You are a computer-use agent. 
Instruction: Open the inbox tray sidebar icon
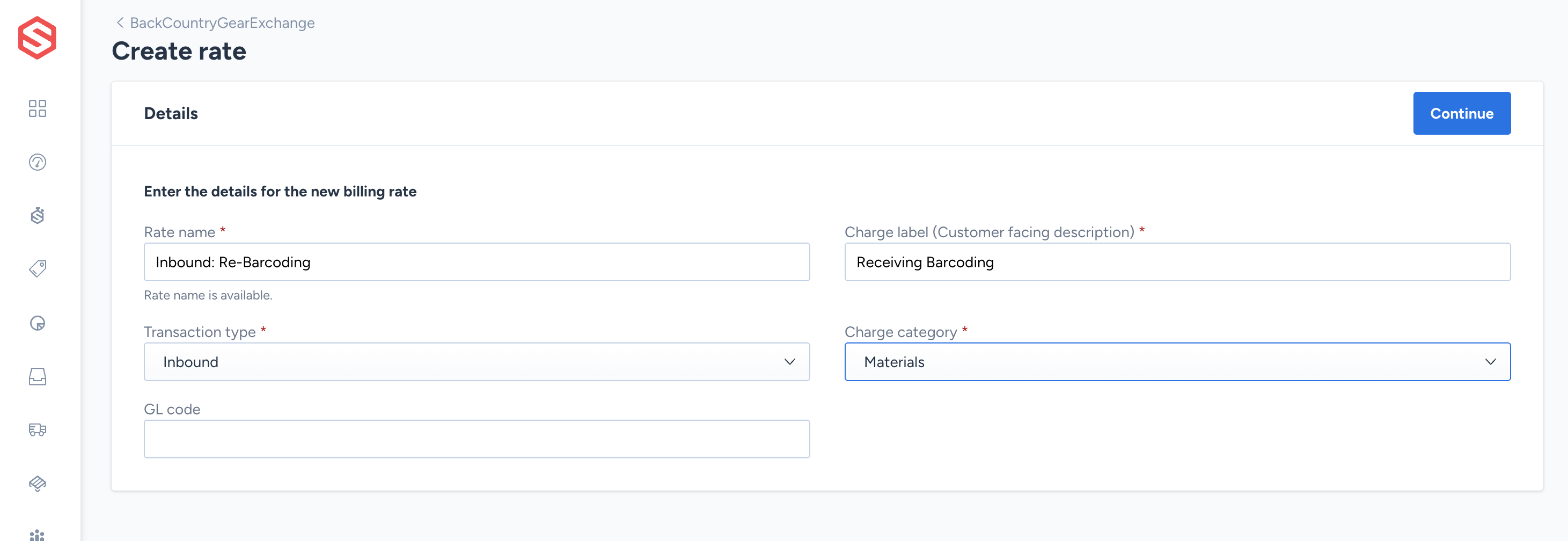(x=37, y=377)
